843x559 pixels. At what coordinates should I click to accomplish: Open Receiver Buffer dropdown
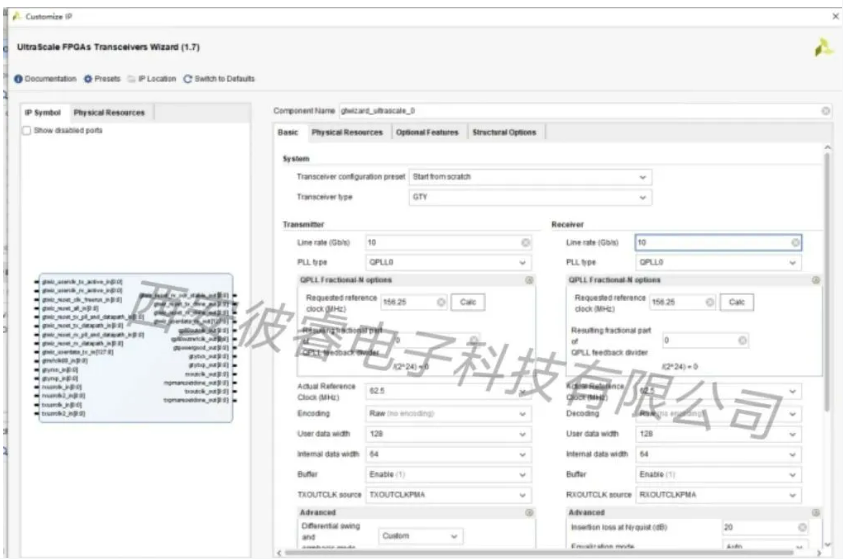(x=718, y=475)
